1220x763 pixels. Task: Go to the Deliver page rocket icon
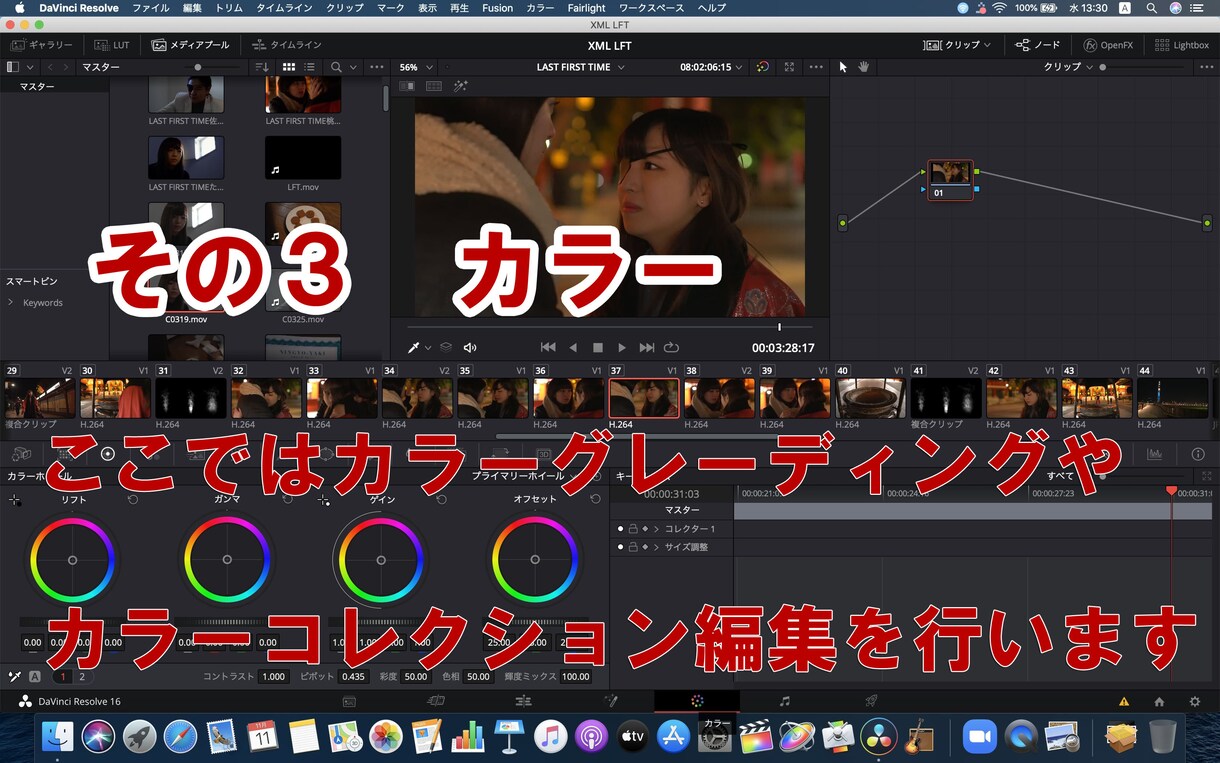coord(871,701)
